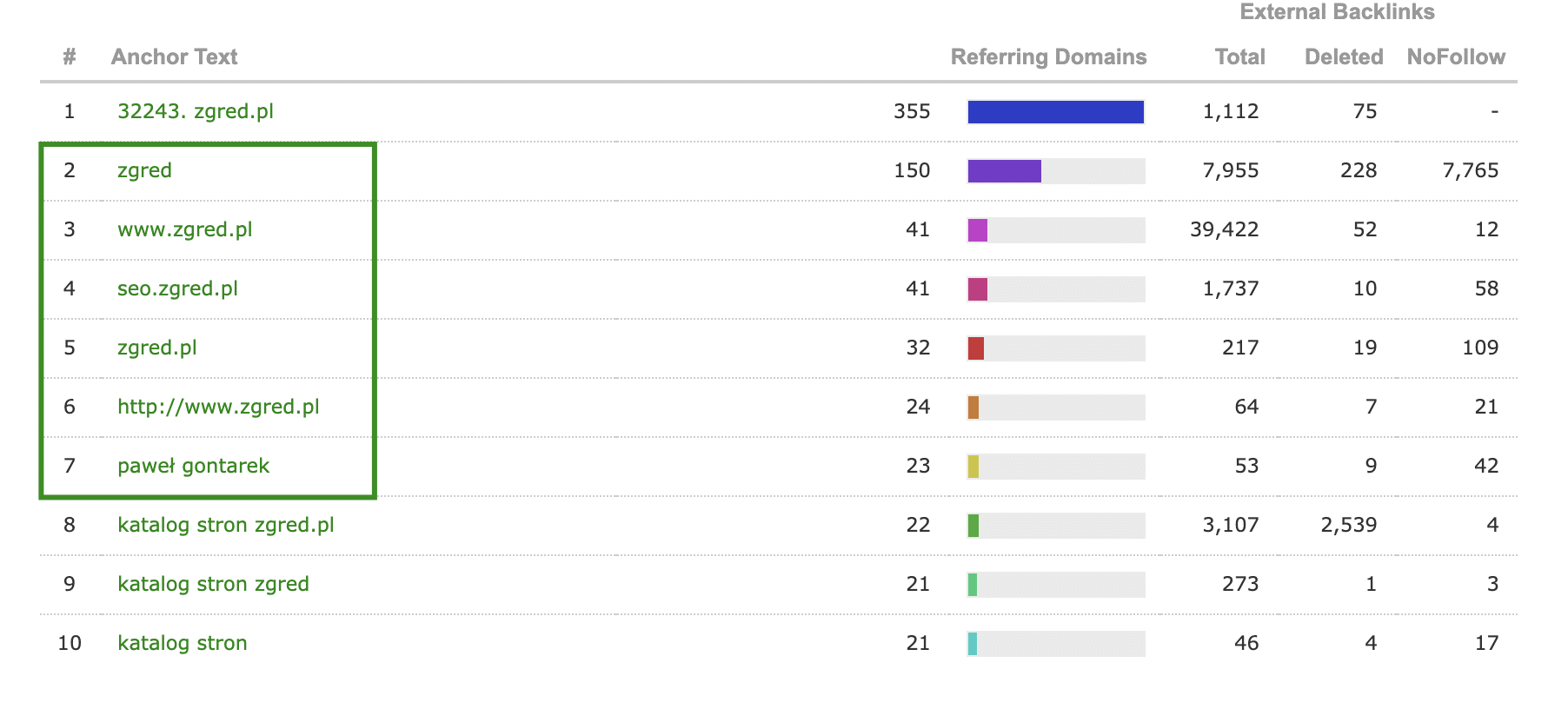The height and width of the screenshot is (709, 1568).
Task: Click the NoFollow column header
Action: point(1456,57)
